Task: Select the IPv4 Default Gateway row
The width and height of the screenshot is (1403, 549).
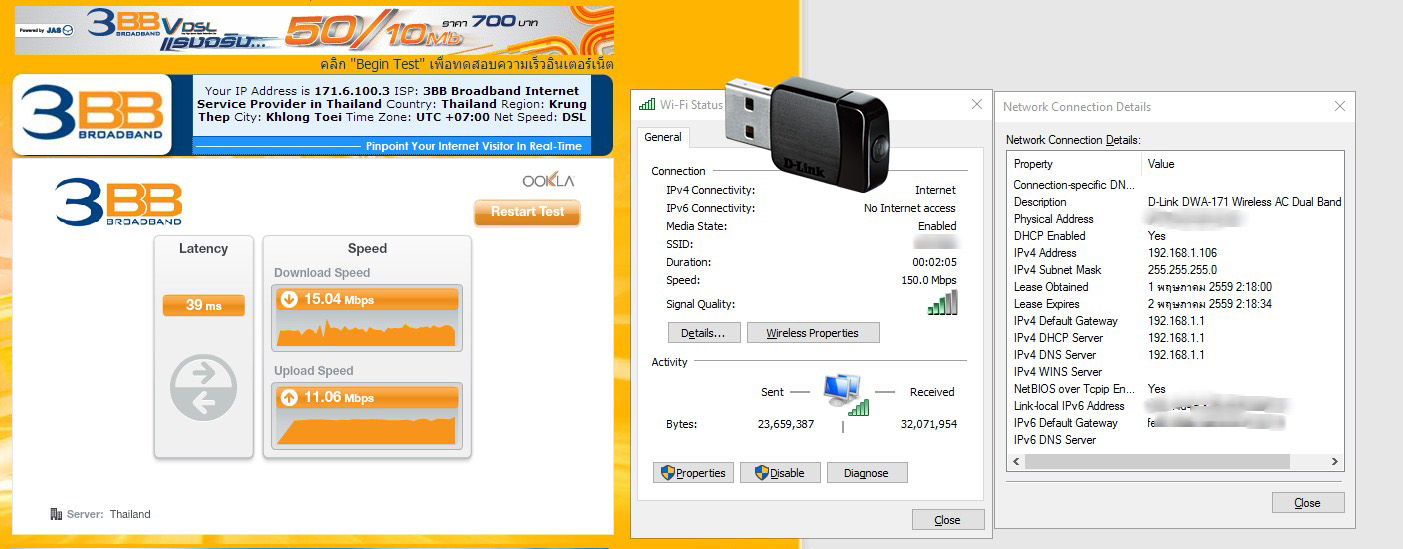Action: 1176,321
